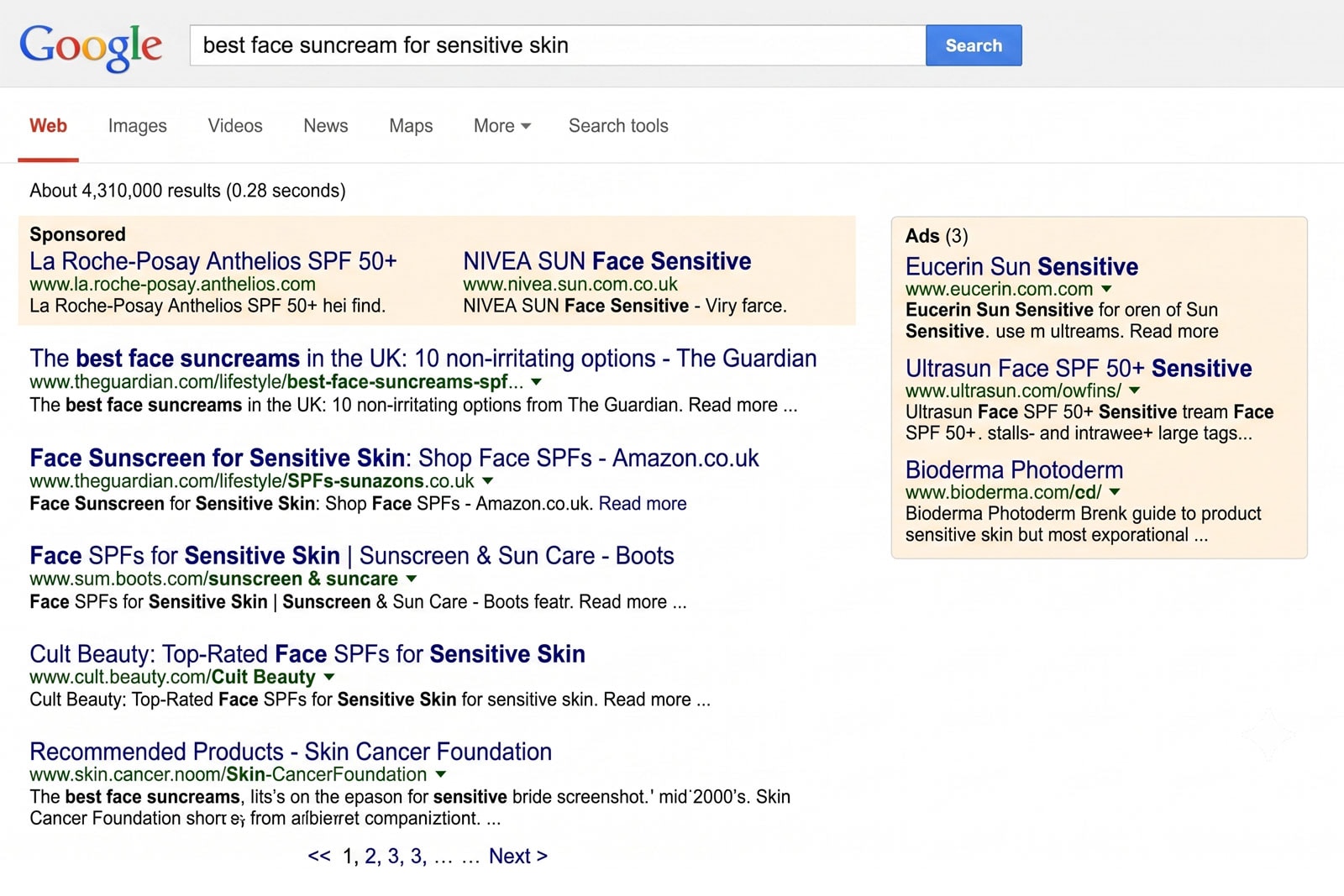This screenshot has width=1344, height=896.
Task: Expand dropdown arrow beside ultrasun.com/owfins URL
Action: pyautogui.click(x=1135, y=390)
